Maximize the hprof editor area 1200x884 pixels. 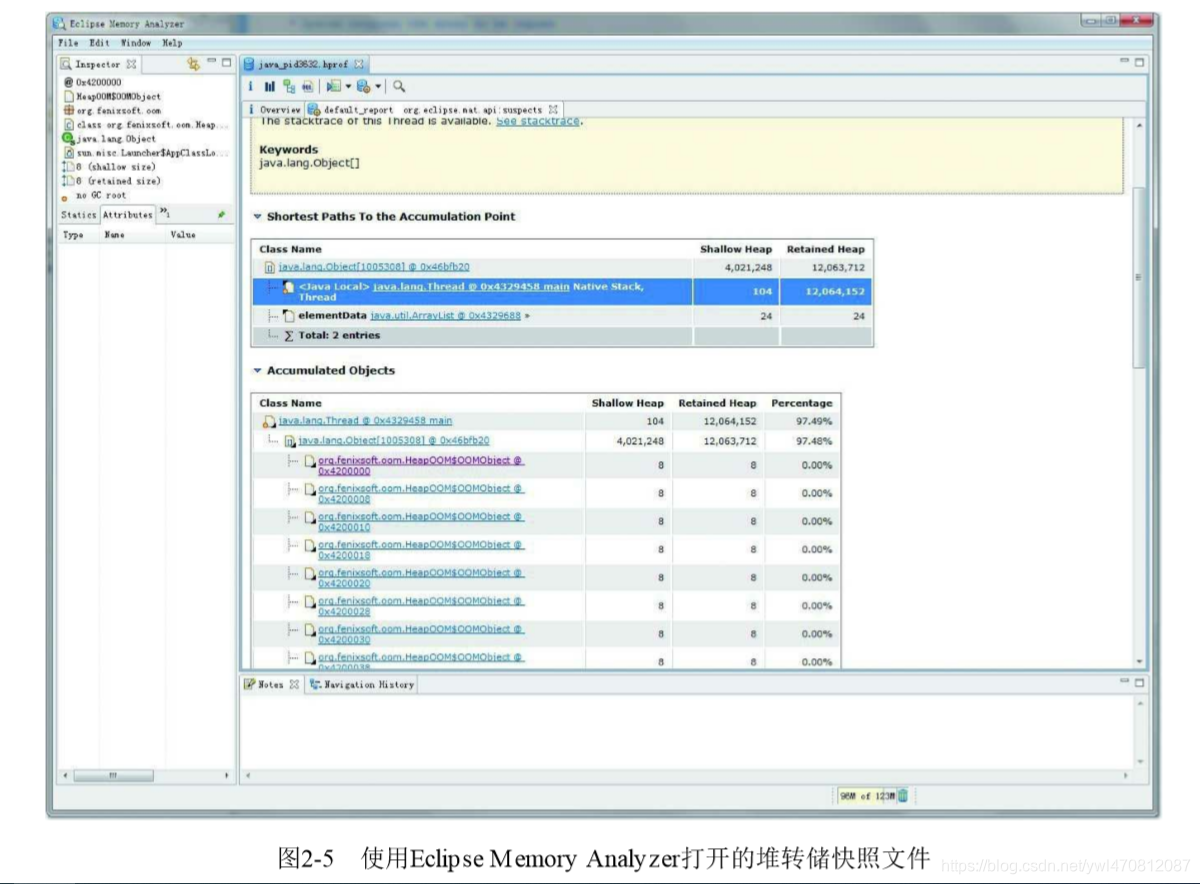coord(1139,62)
